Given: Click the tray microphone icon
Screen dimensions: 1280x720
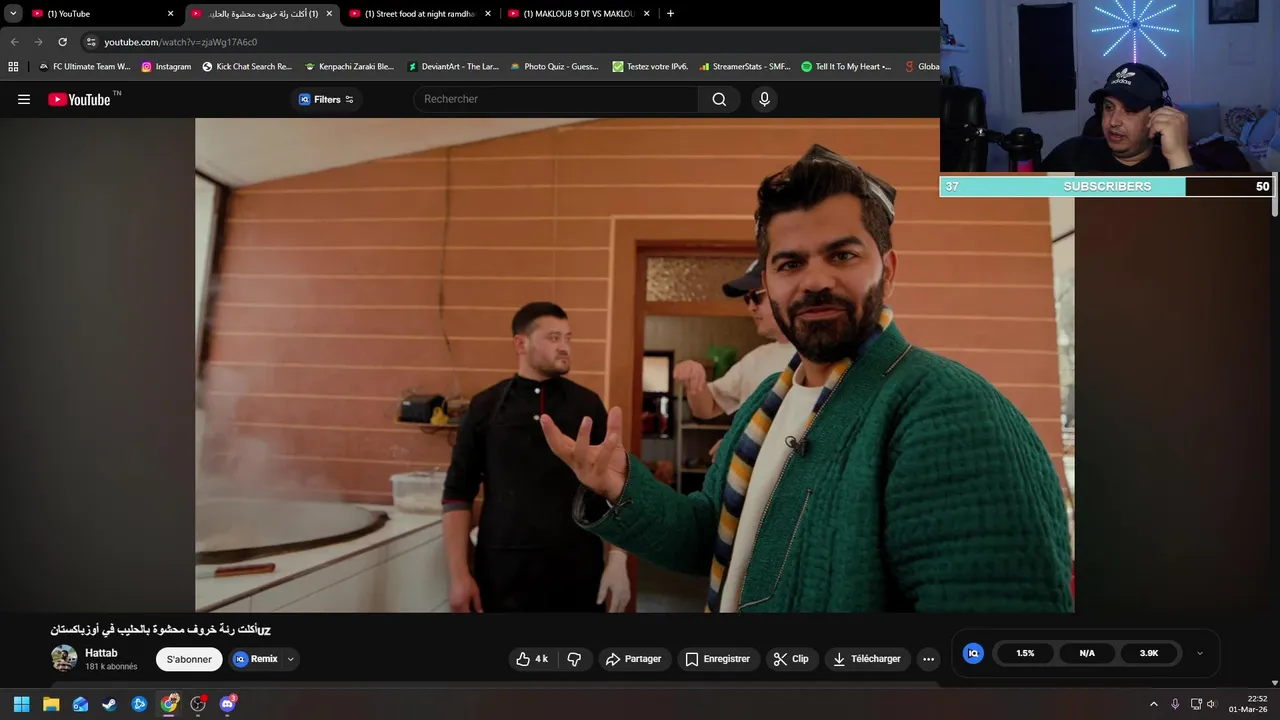Looking at the screenshot, I should (1175, 704).
